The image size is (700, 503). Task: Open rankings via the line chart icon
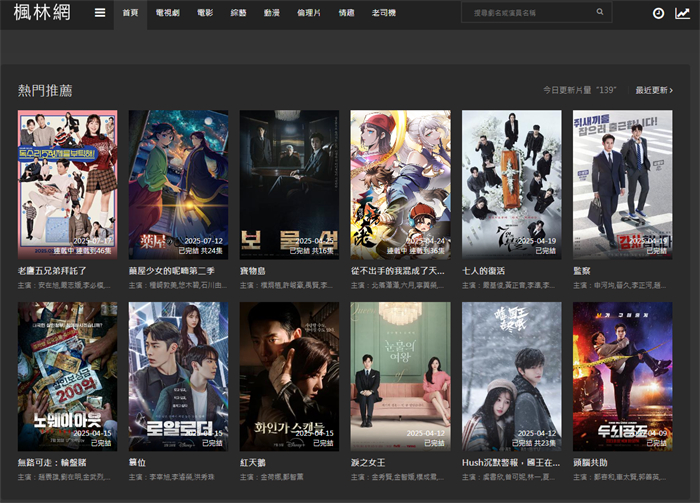coord(682,13)
